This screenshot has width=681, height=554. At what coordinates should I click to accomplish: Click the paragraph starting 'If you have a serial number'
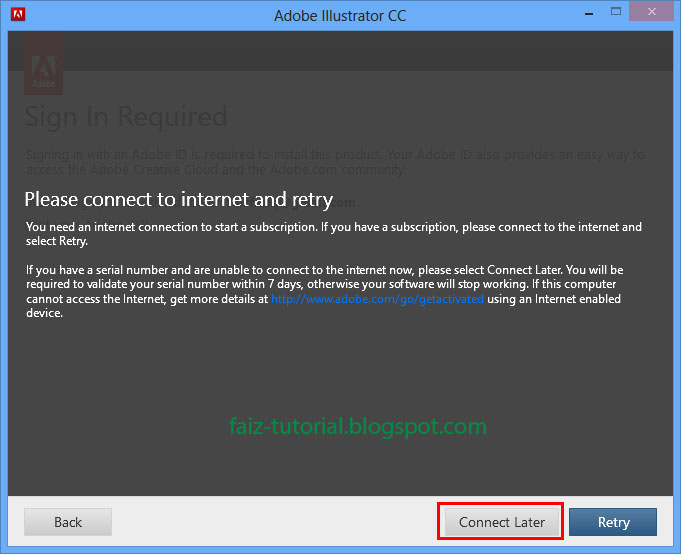coord(324,291)
